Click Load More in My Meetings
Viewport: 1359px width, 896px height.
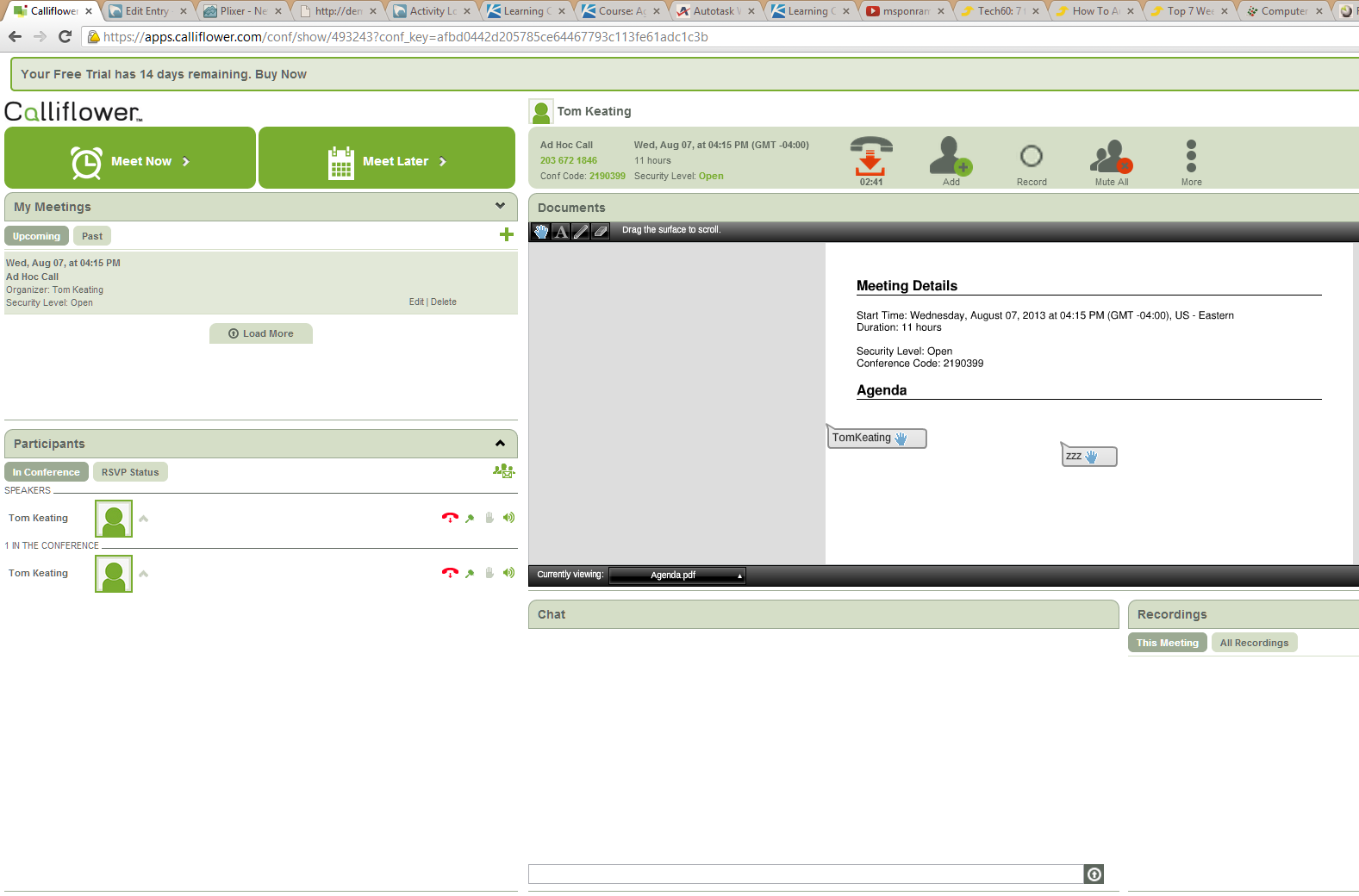[261, 333]
